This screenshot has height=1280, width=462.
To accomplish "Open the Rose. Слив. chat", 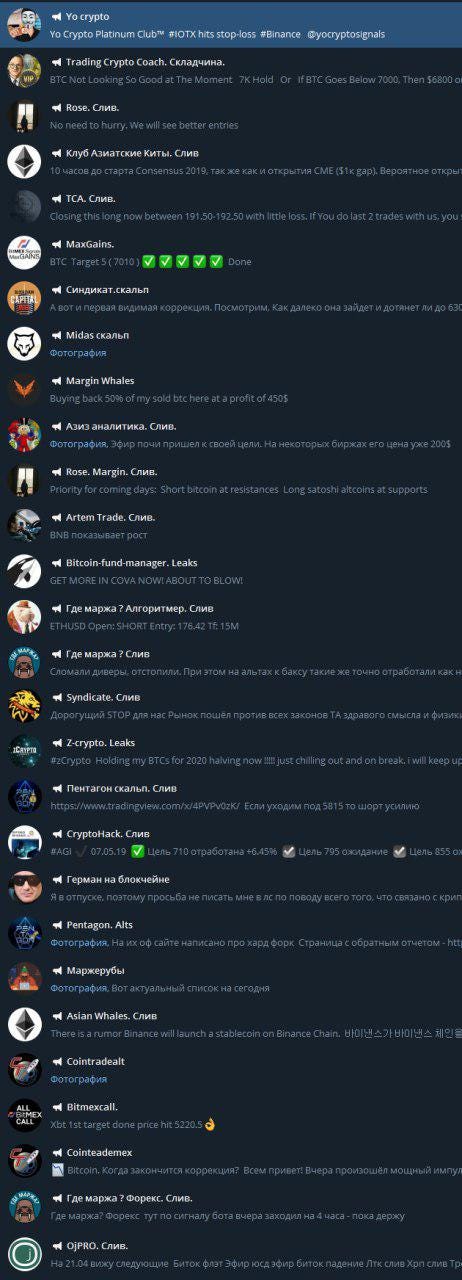I will pyautogui.click(x=231, y=116).
